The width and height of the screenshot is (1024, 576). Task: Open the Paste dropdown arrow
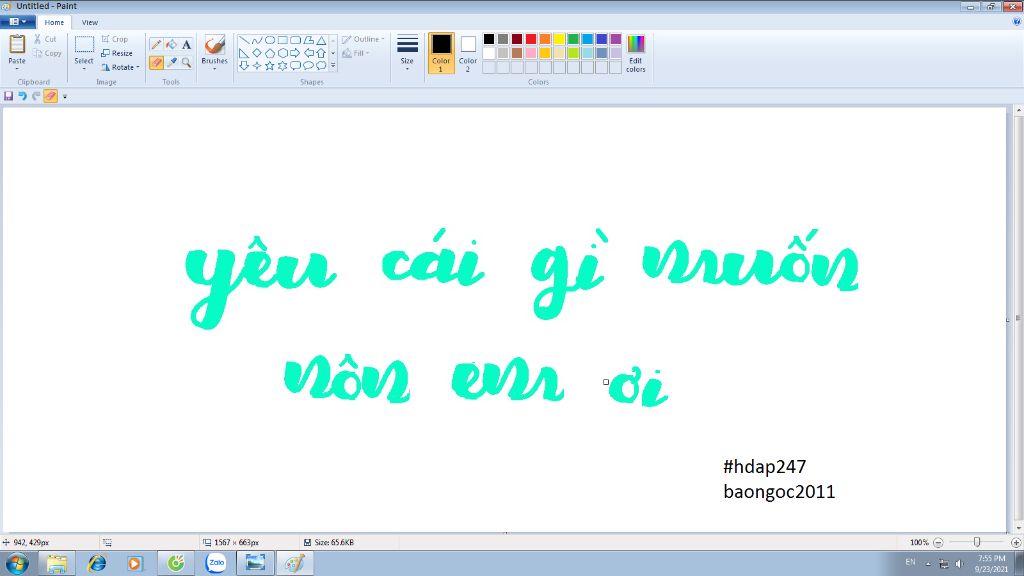click(17, 69)
